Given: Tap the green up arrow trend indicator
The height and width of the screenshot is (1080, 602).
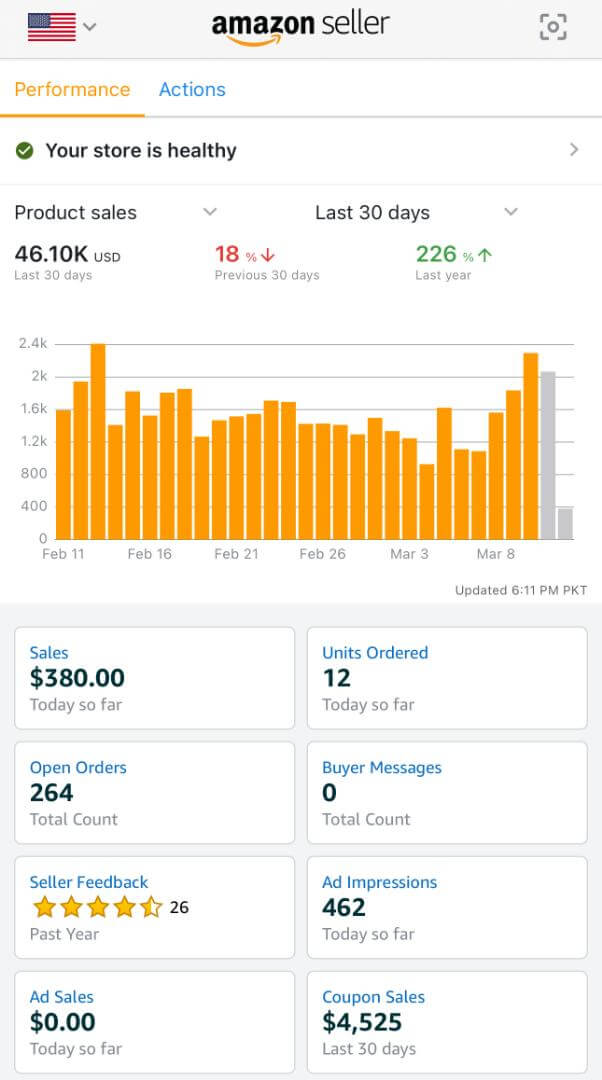Looking at the screenshot, I should click(485, 256).
